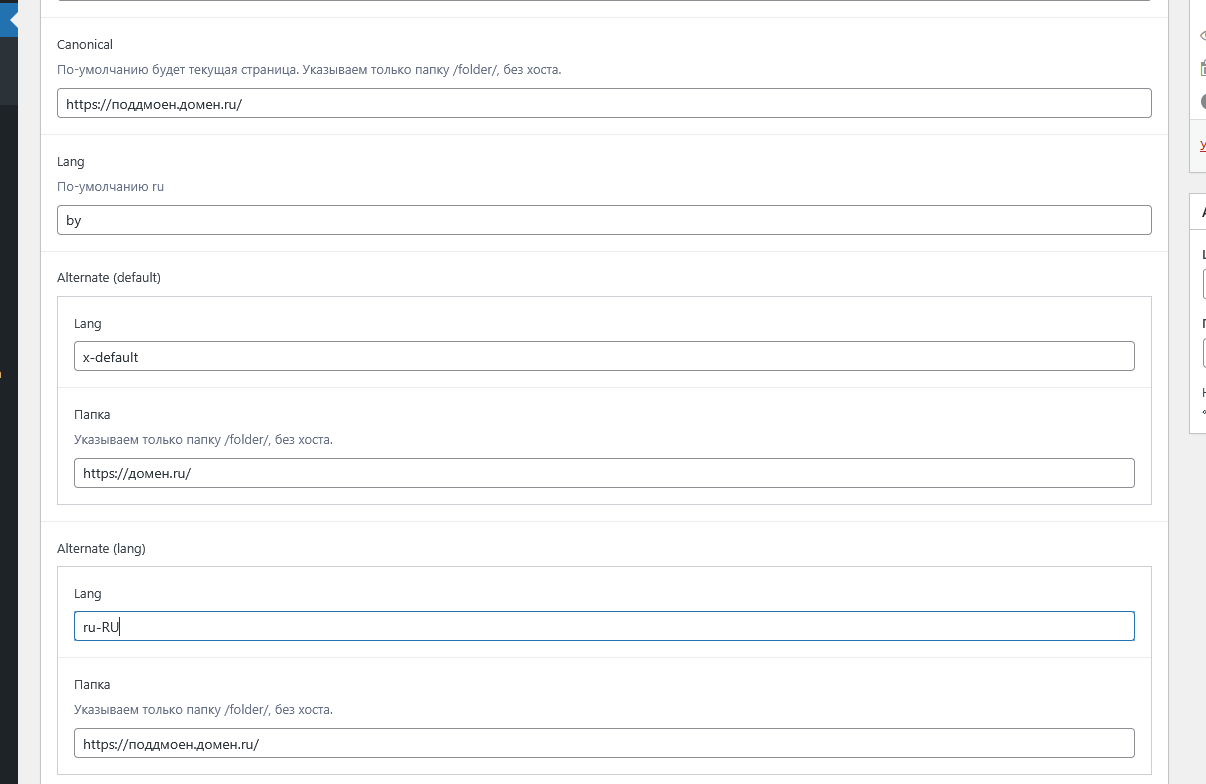Image resolution: width=1206 pixels, height=784 pixels.
Task: Click the Lang field with 'x-default' value
Action: click(x=604, y=356)
